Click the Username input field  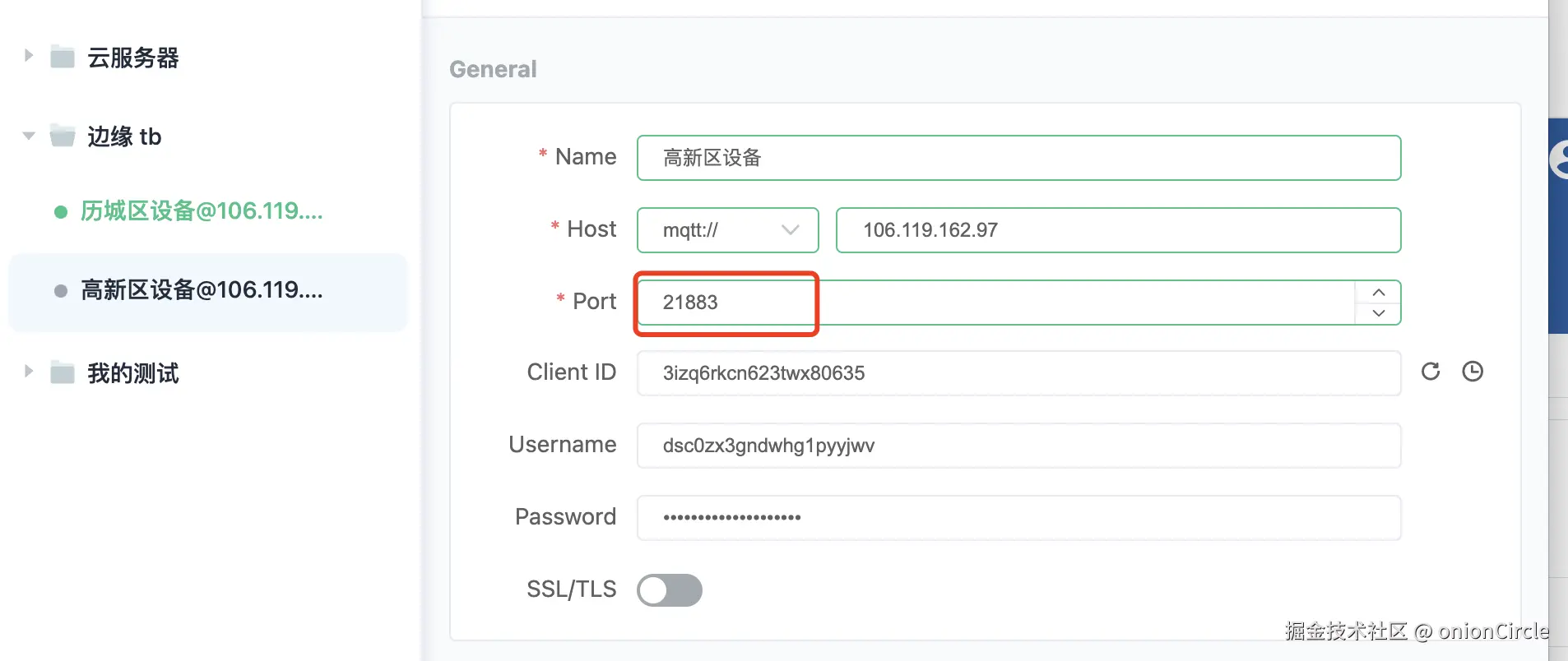pos(1018,446)
